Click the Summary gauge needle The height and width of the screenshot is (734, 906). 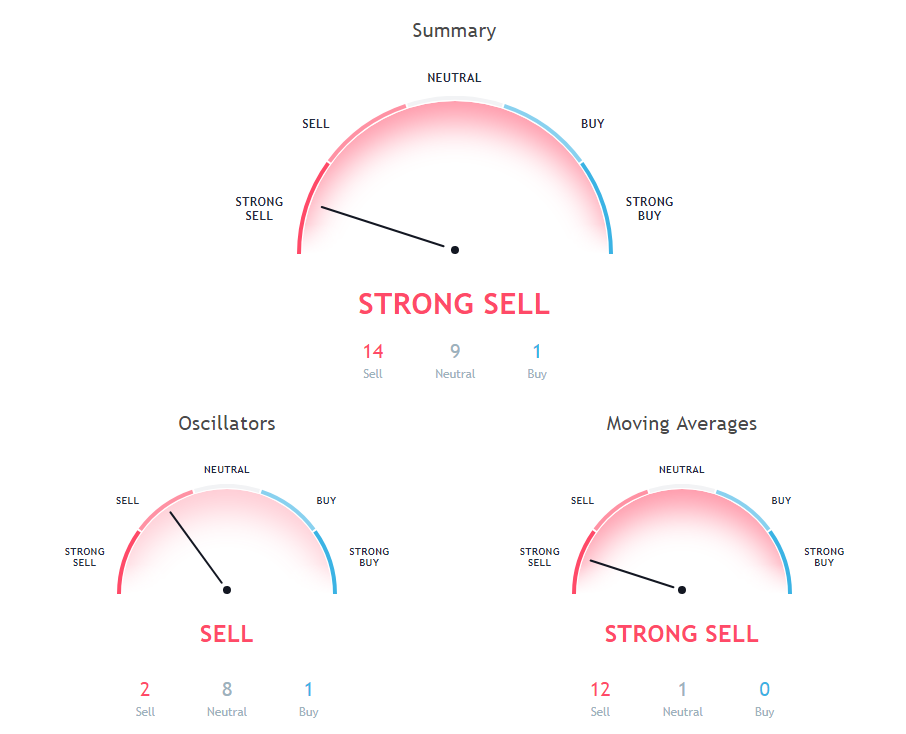click(x=387, y=229)
